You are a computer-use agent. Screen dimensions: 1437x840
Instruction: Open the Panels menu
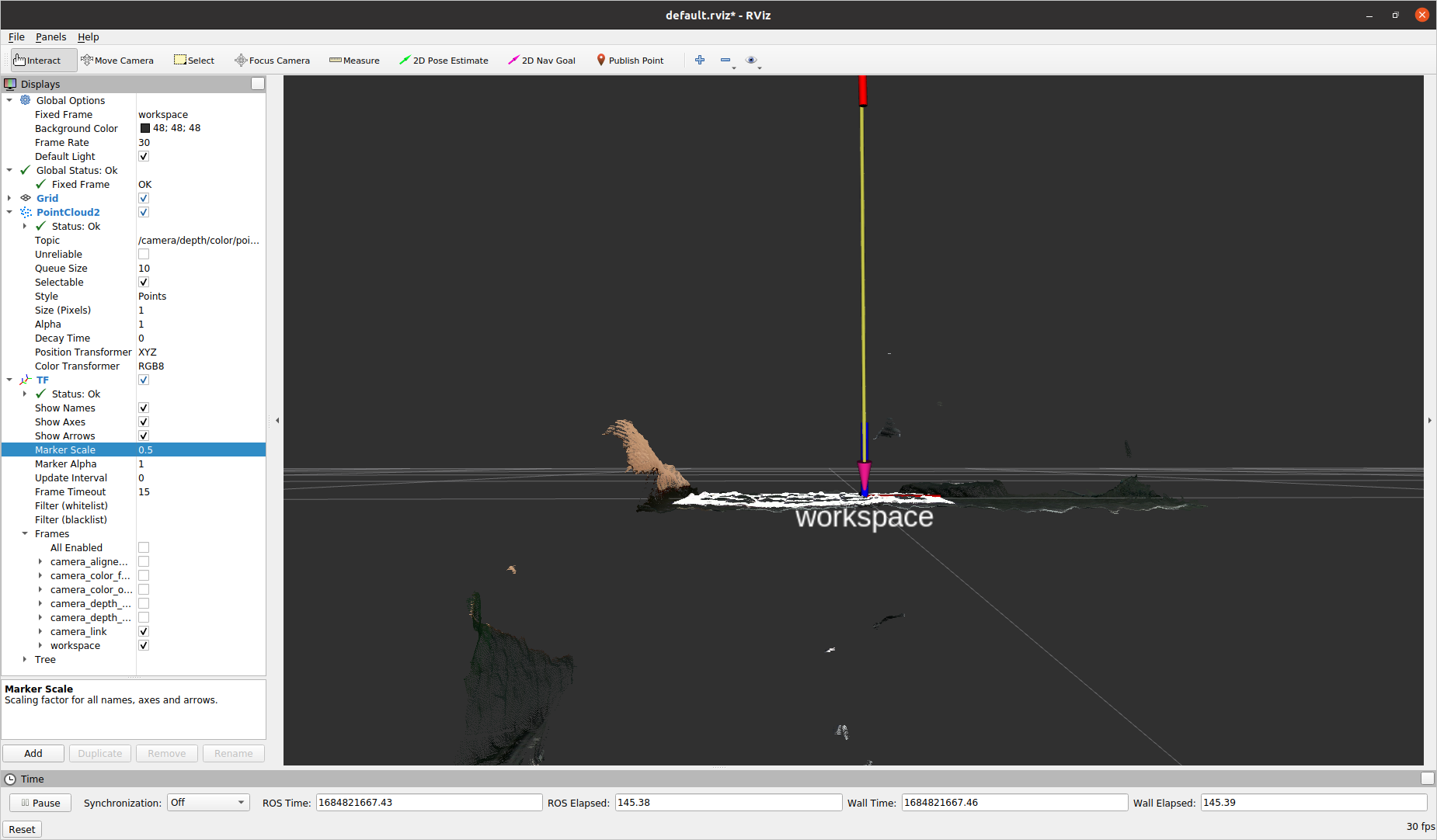pos(50,36)
